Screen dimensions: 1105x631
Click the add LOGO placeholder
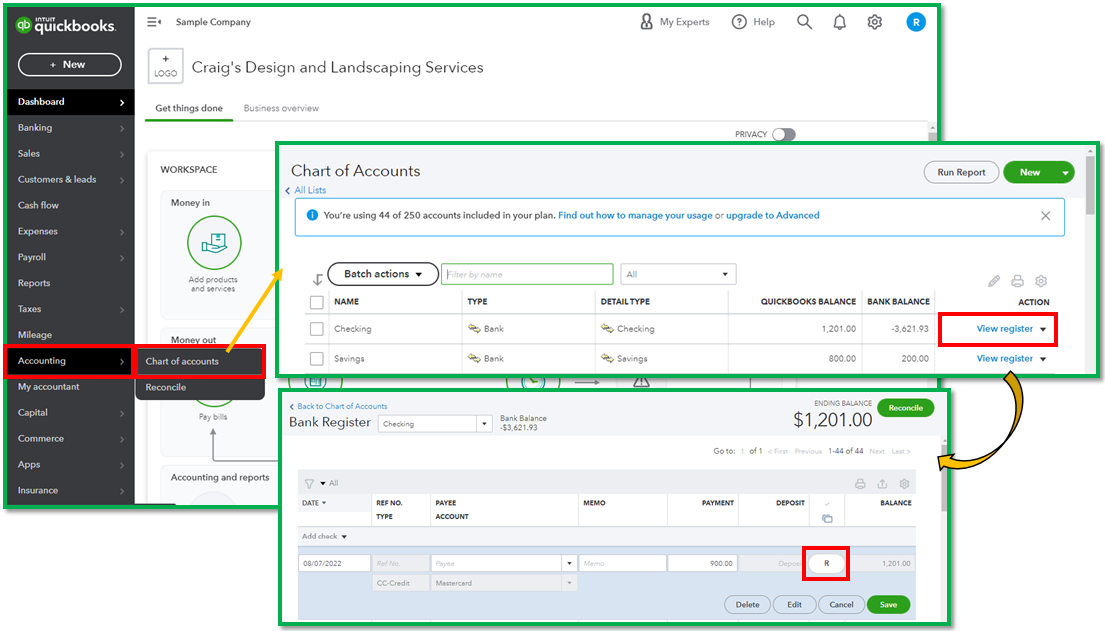pos(166,66)
